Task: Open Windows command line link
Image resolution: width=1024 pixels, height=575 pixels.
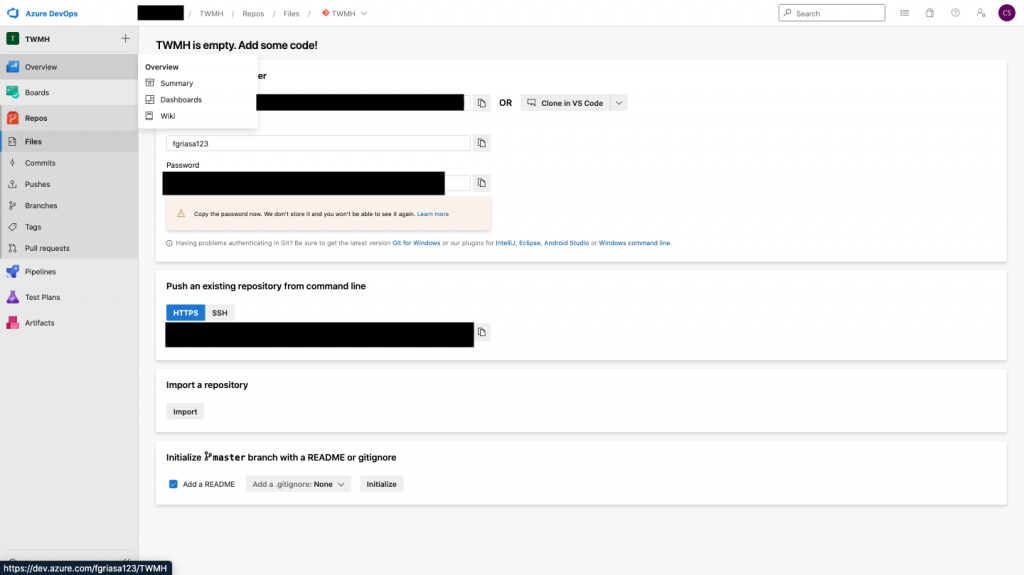Action: (634, 243)
